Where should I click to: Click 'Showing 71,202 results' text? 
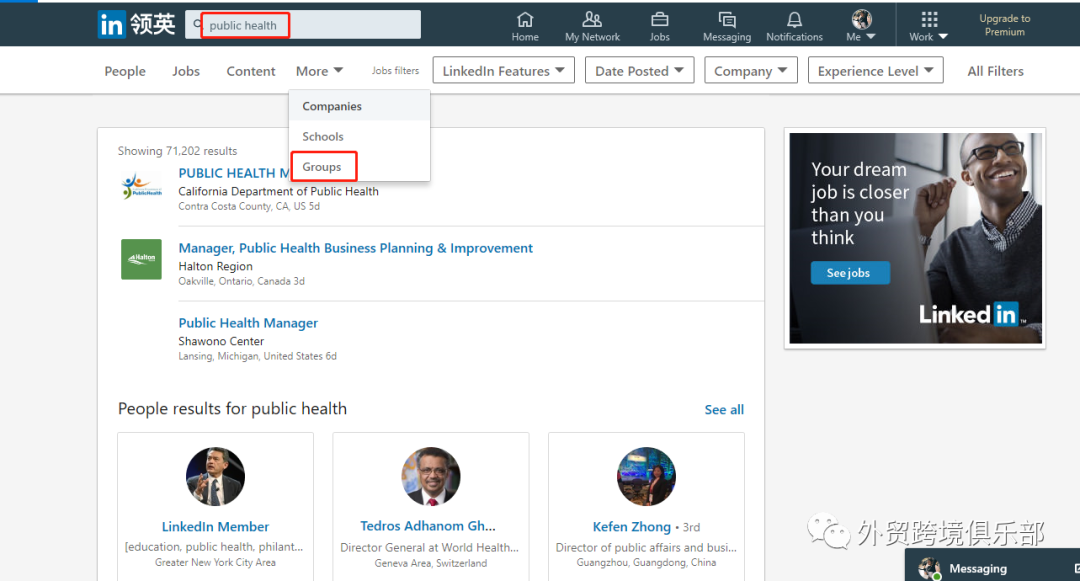tap(177, 151)
